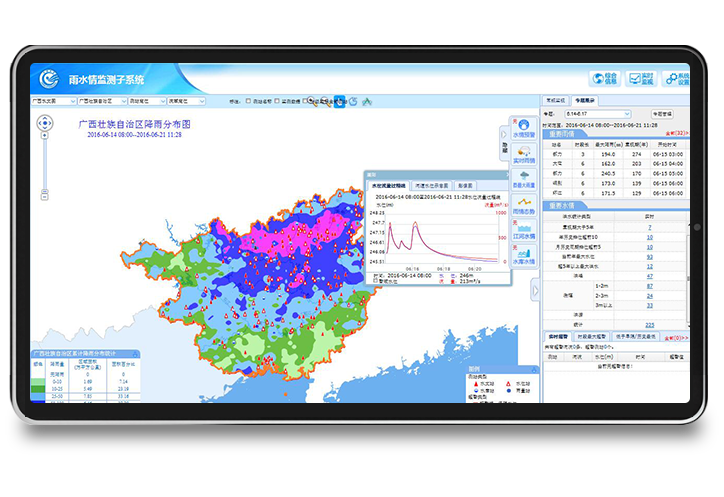
Task: Open the 综合信息 module icon
Action: pyautogui.click(x=603, y=79)
